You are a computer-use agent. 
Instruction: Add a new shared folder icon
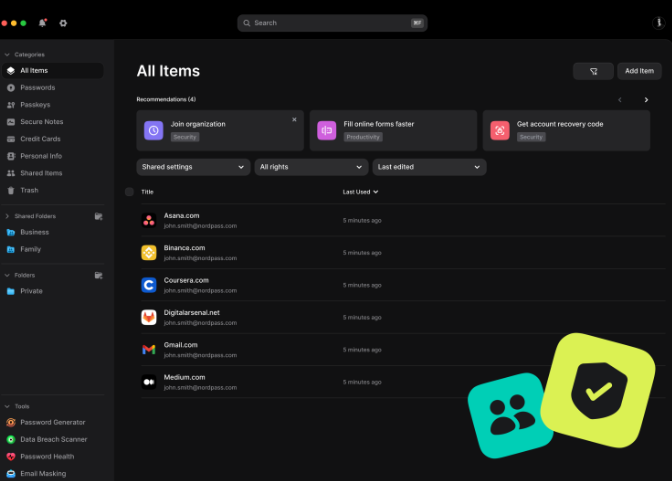pos(98,216)
